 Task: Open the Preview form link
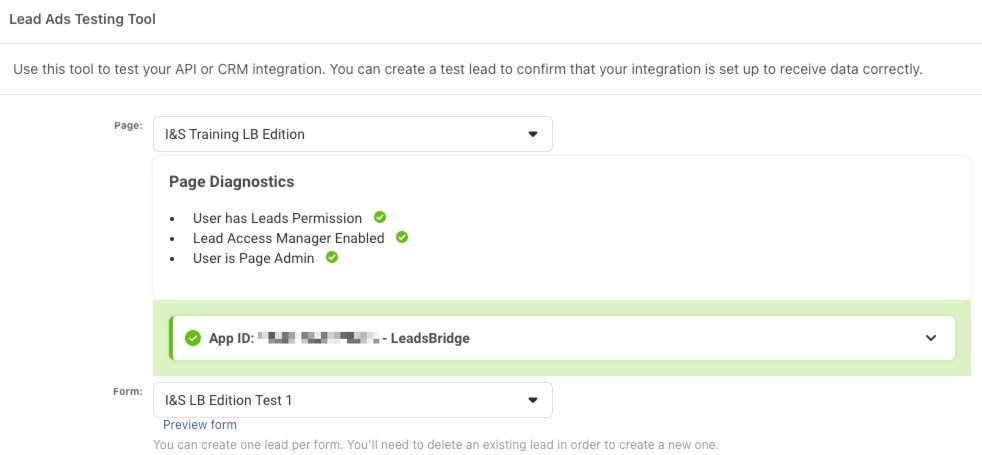coord(200,425)
